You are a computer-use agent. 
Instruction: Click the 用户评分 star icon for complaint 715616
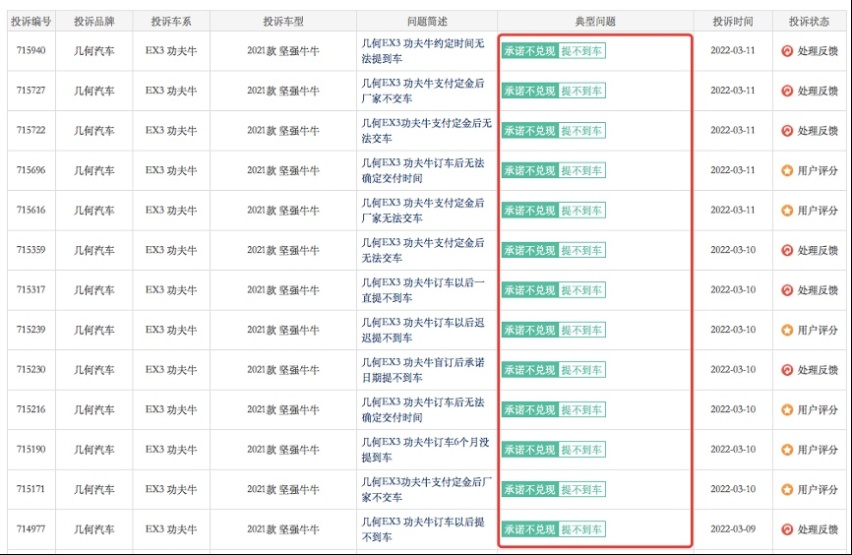tap(787, 210)
